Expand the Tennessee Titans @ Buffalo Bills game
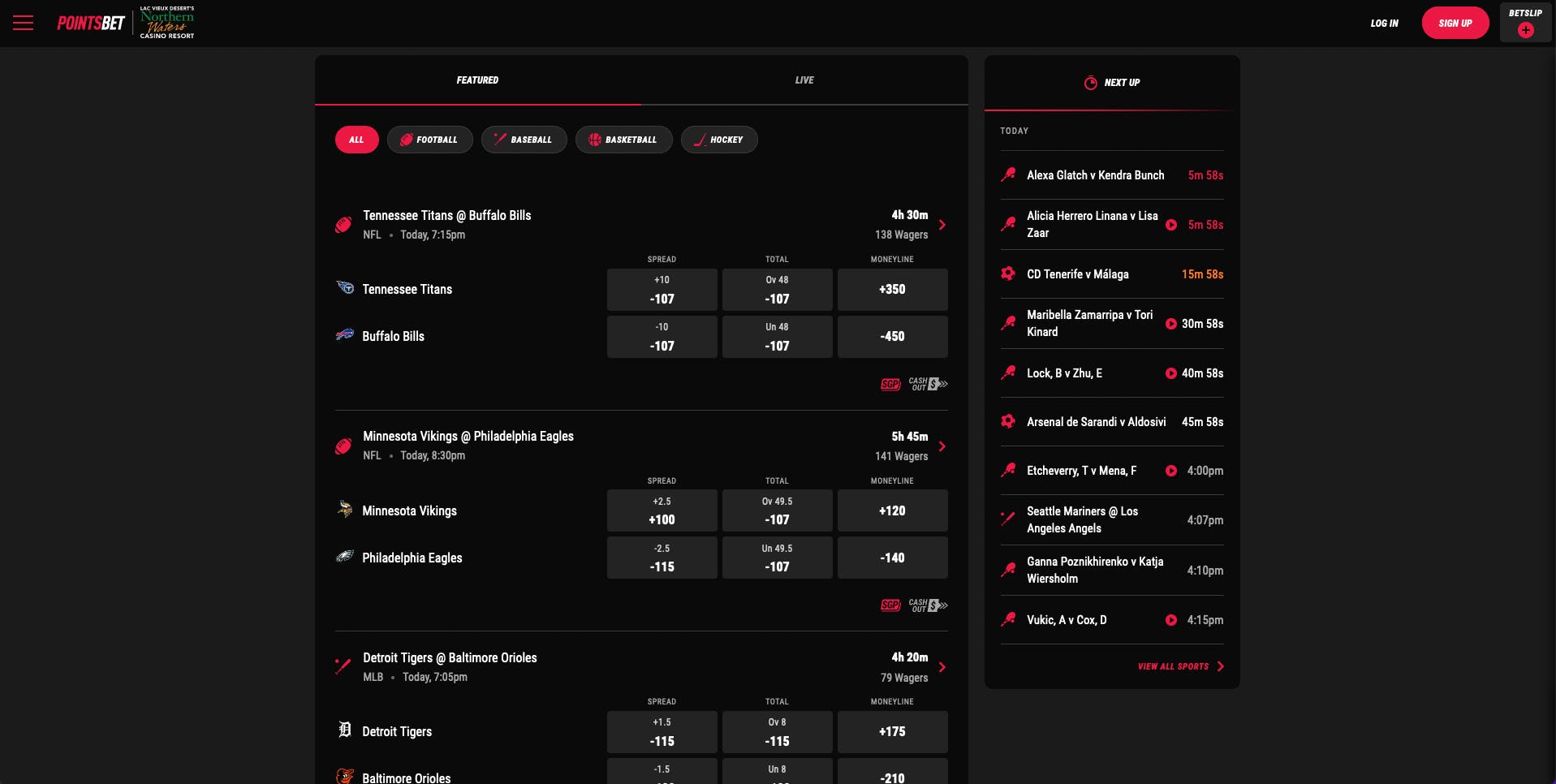1556x784 pixels. coord(942,225)
